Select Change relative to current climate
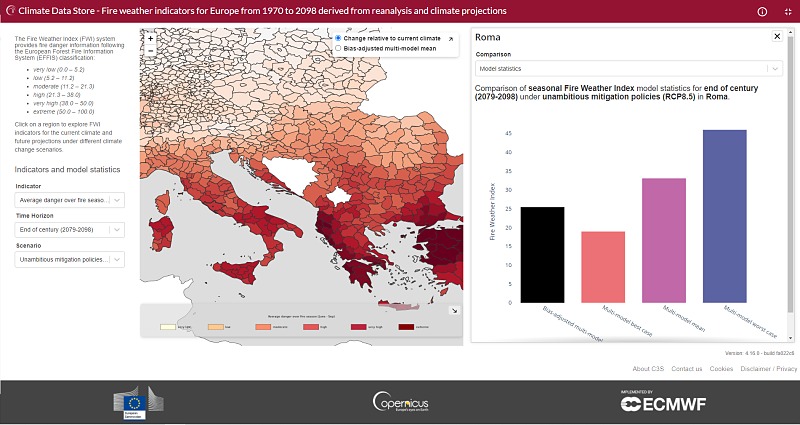The height and width of the screenshot is (425, 800). tap(337, 38)
